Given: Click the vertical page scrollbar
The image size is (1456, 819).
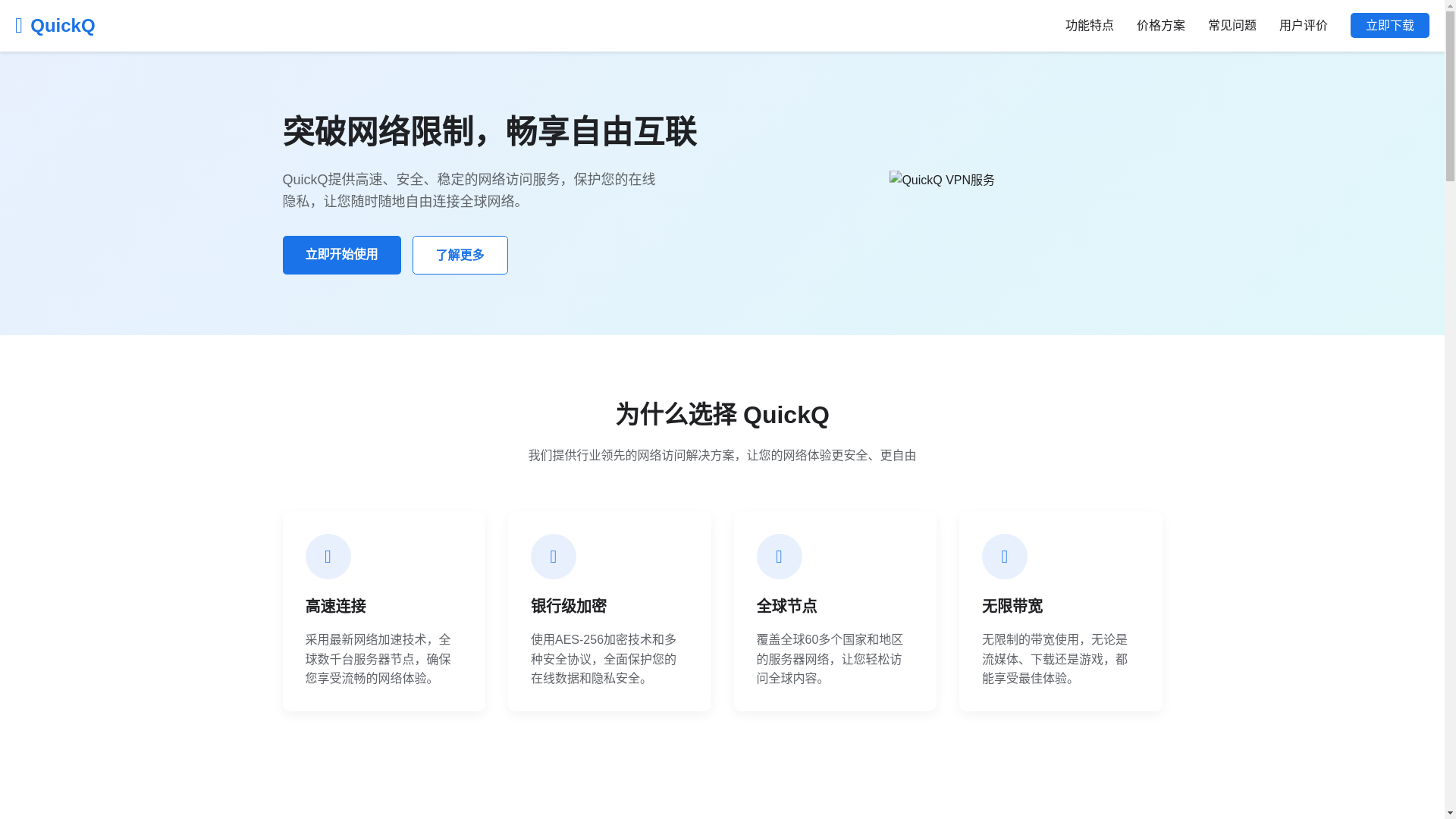Looking at the screenshot, I should [x=1450, y=409].
